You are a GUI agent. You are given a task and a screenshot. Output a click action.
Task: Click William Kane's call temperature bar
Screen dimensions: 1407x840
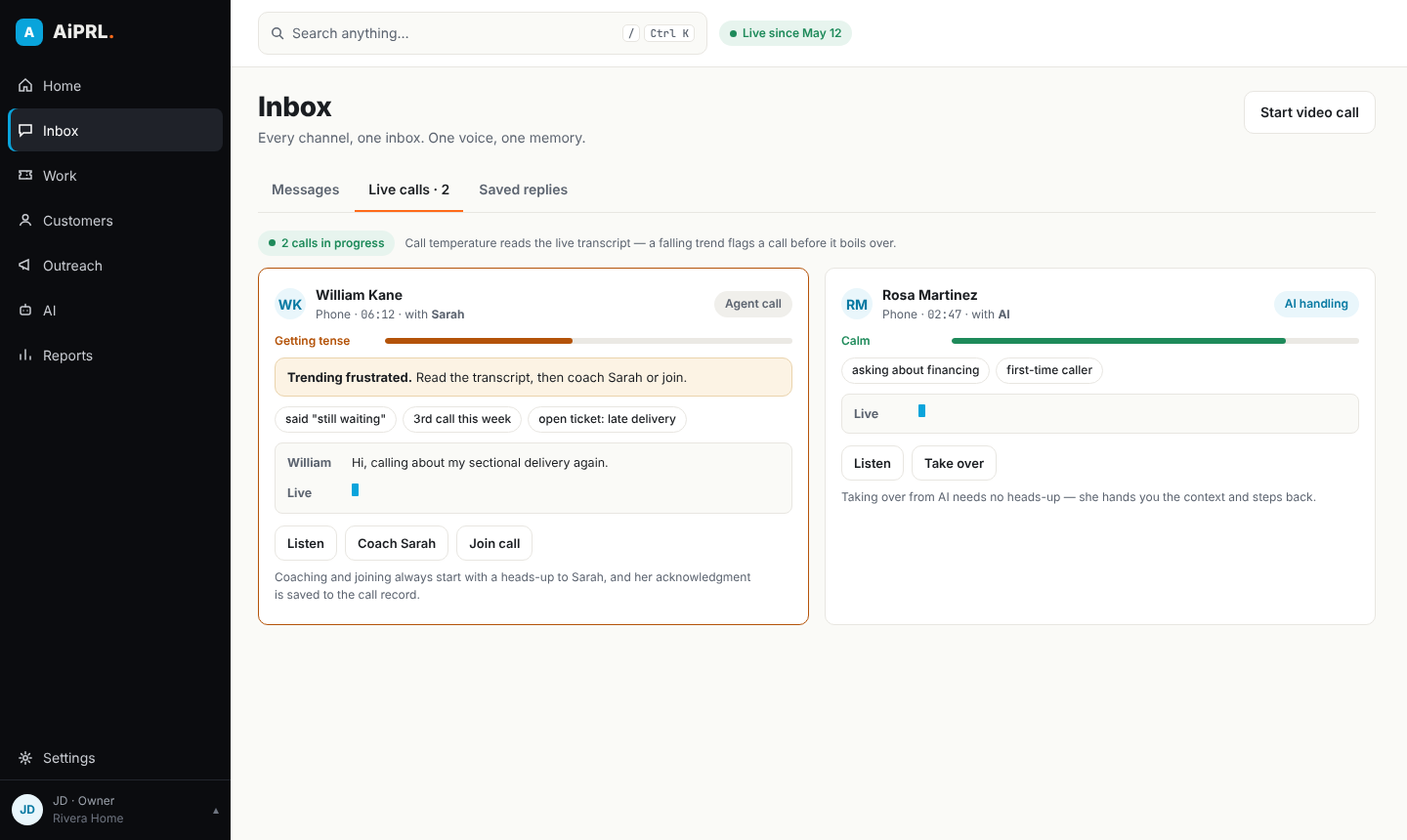point(588,341)
